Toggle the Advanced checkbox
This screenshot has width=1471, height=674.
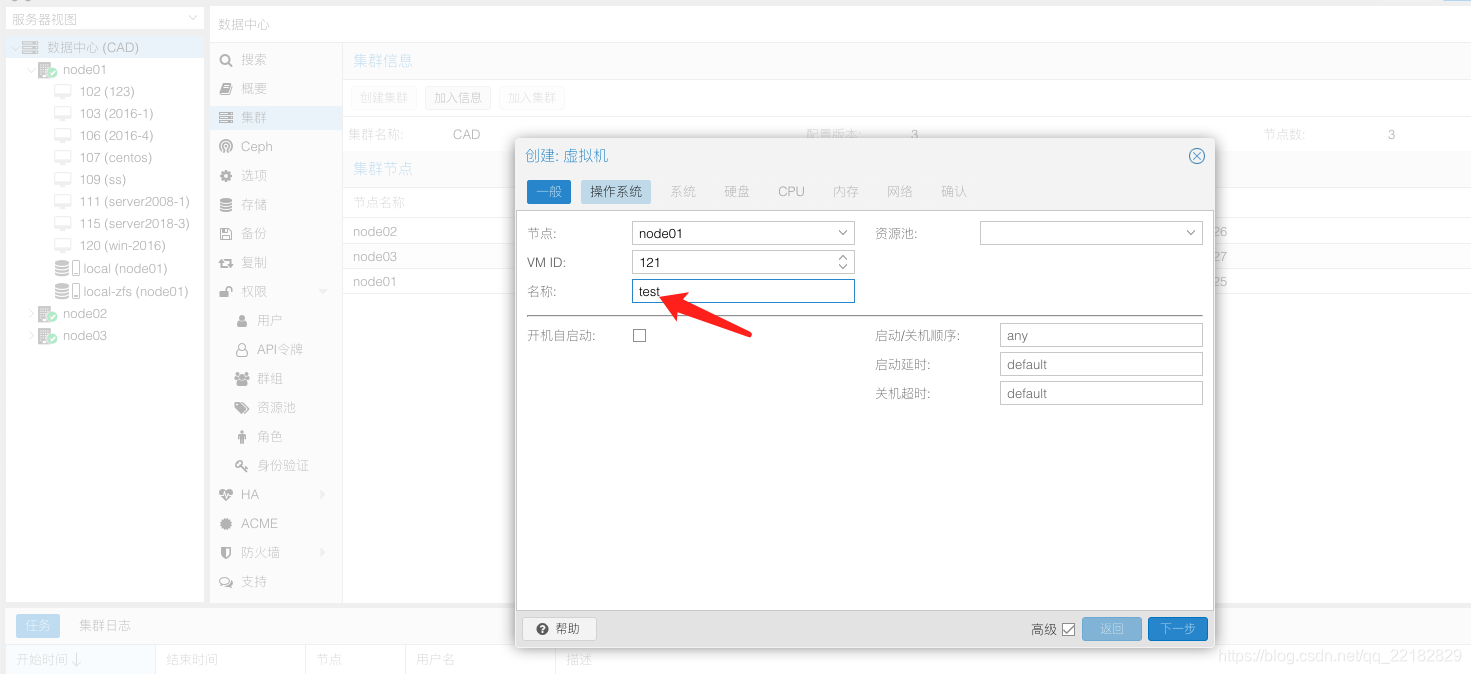(x=1068, y=630)
